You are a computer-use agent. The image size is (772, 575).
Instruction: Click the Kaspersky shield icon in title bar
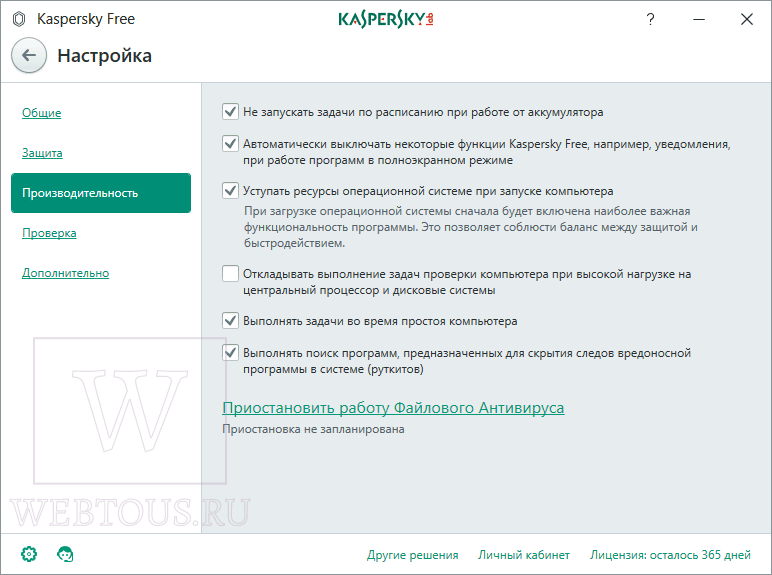click(19, 19)
